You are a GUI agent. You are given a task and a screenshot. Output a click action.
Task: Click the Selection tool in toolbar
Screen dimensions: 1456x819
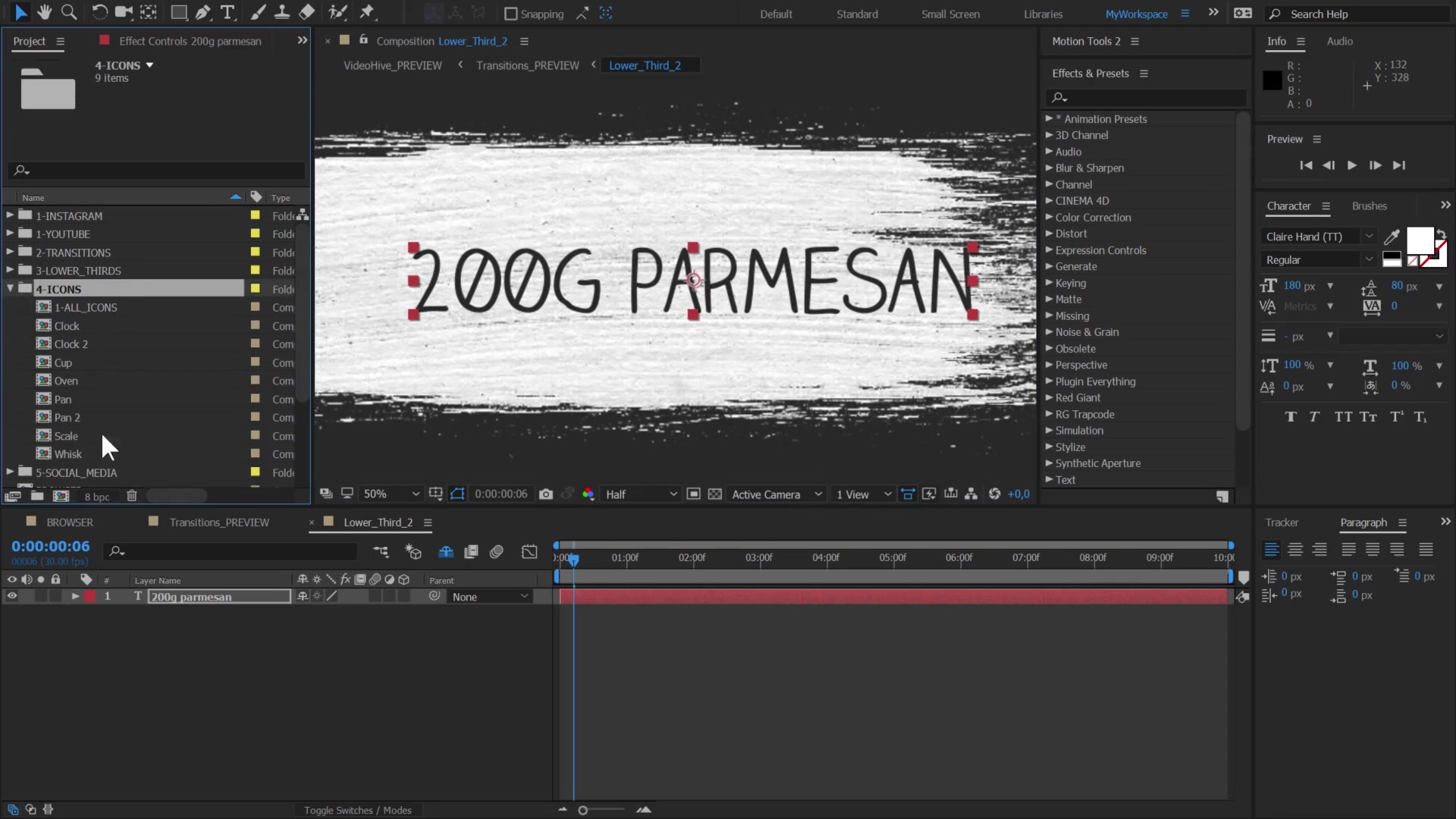(x=19, y=12)
